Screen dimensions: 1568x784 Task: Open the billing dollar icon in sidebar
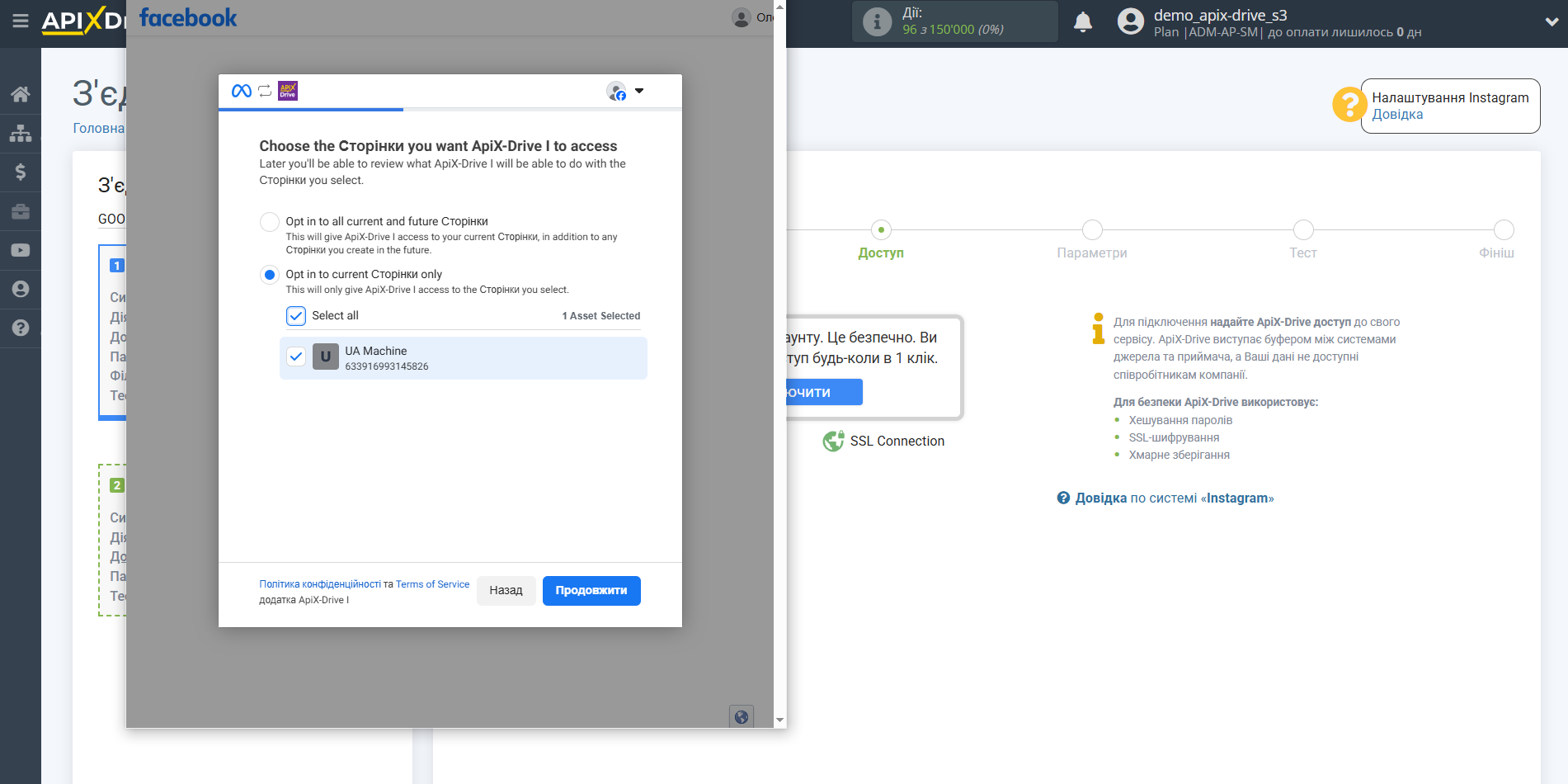[21, 172]
